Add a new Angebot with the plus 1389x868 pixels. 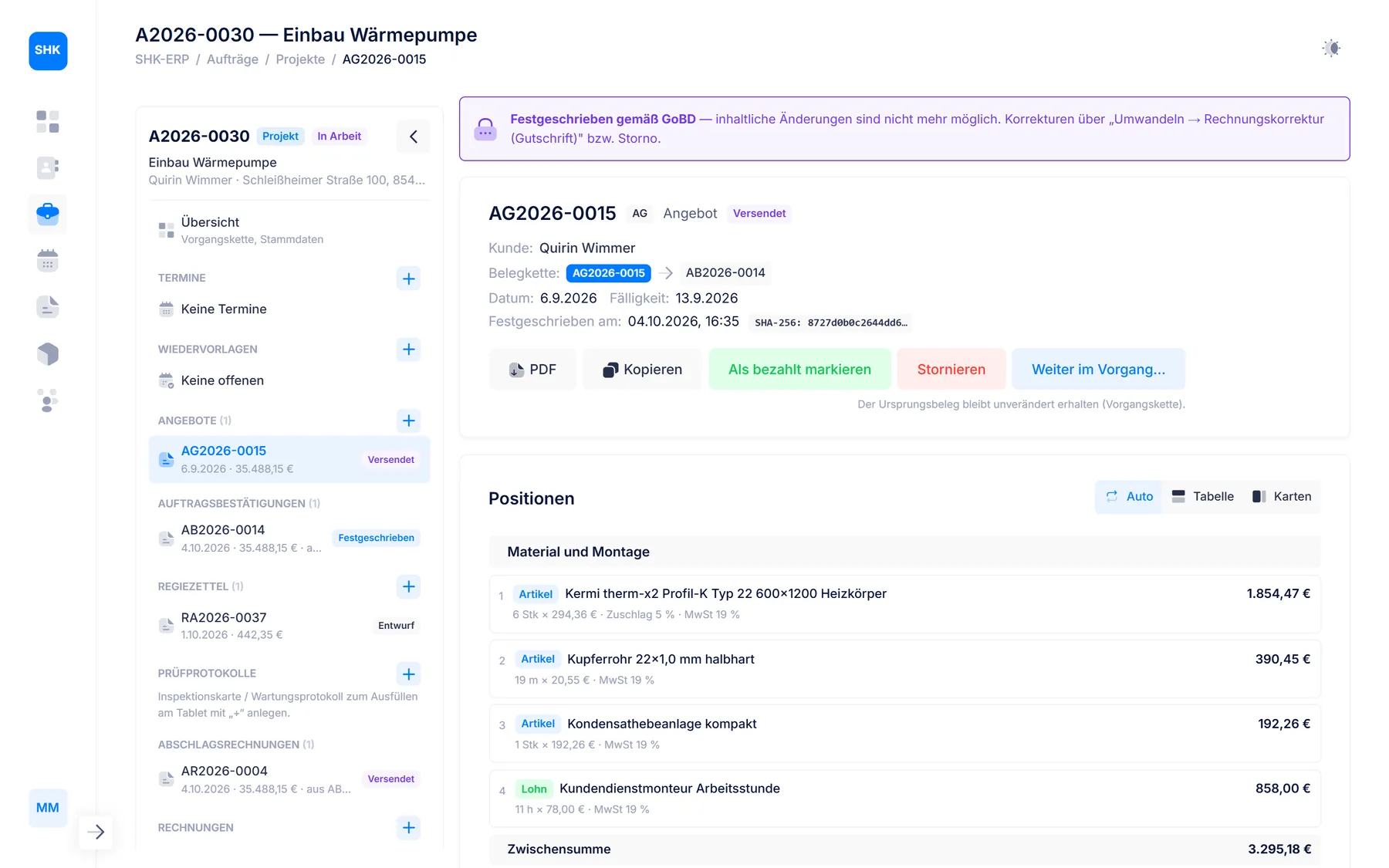[409, 420]
